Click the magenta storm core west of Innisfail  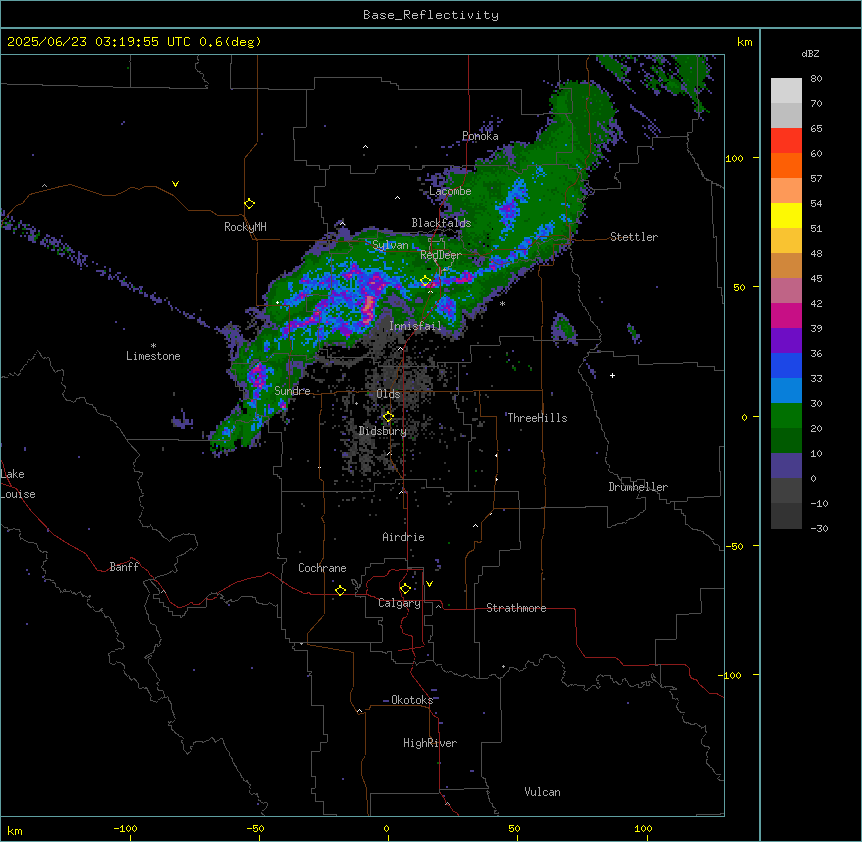click(x=369, y=309)
